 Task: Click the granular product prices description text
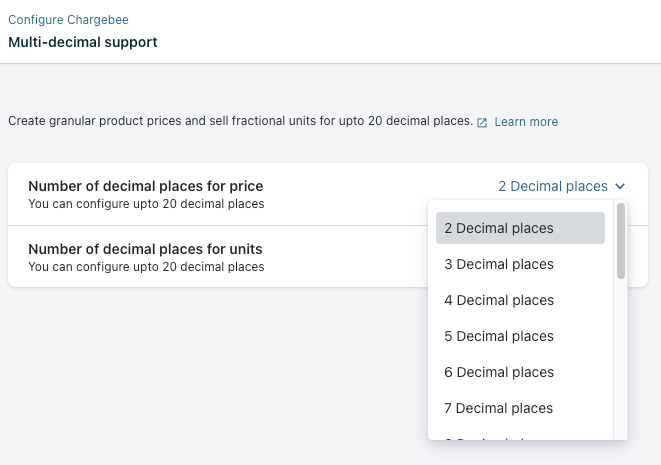(240, 121)
